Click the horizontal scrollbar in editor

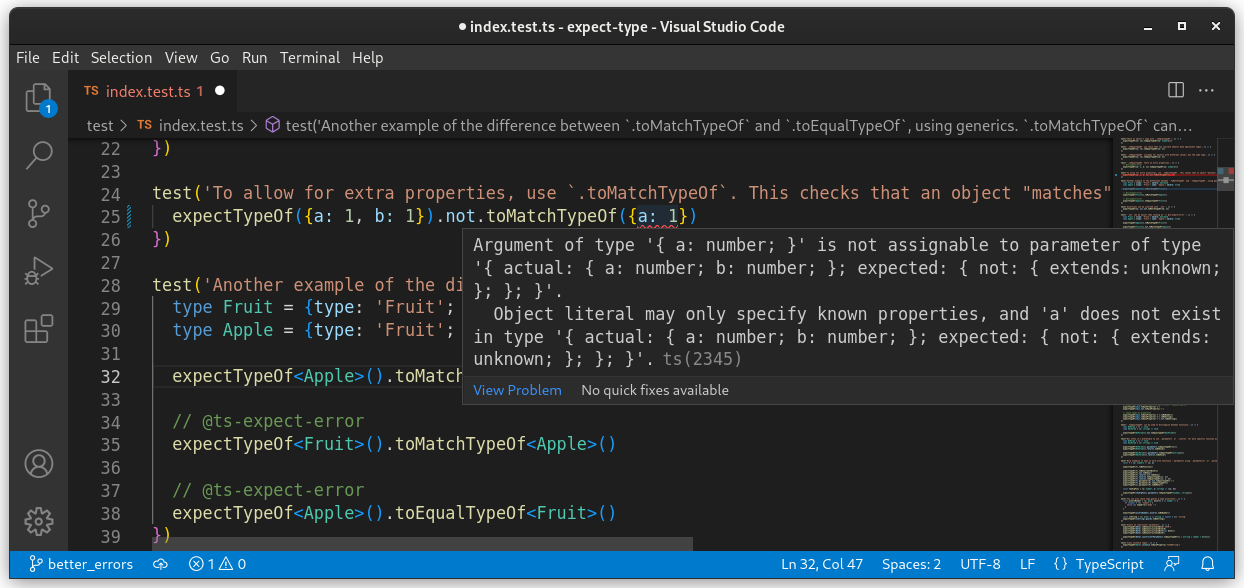coord(422,544)
